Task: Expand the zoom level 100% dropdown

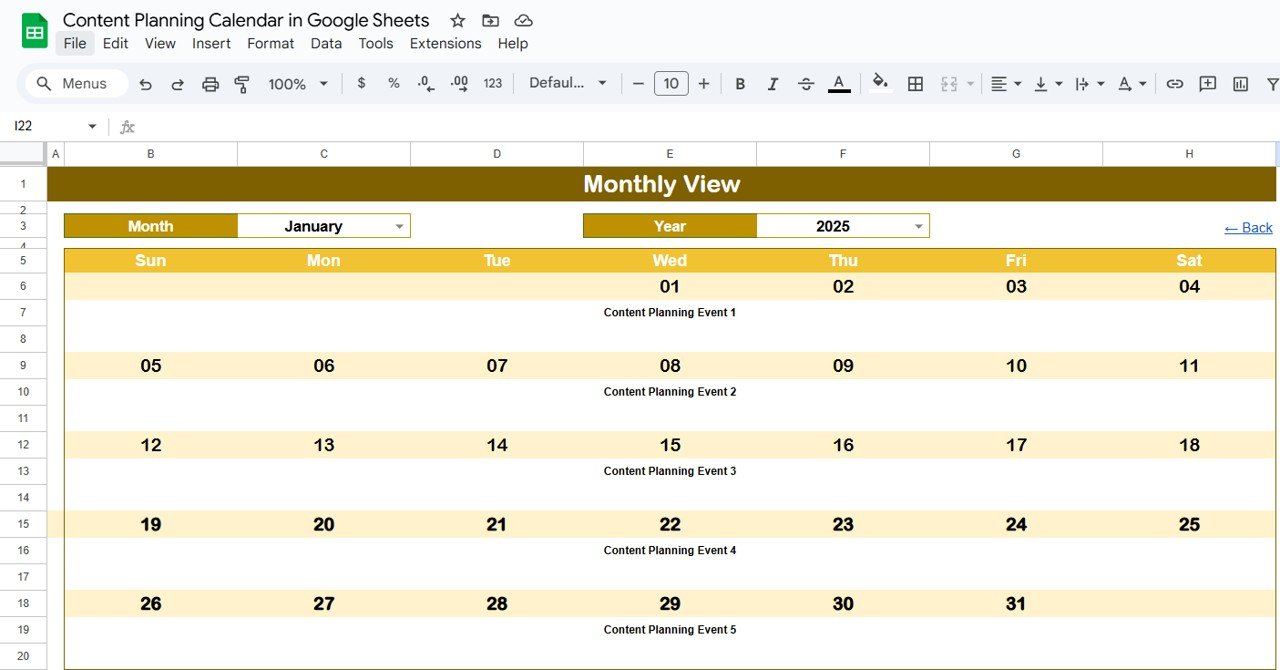Action: (298, 84)
